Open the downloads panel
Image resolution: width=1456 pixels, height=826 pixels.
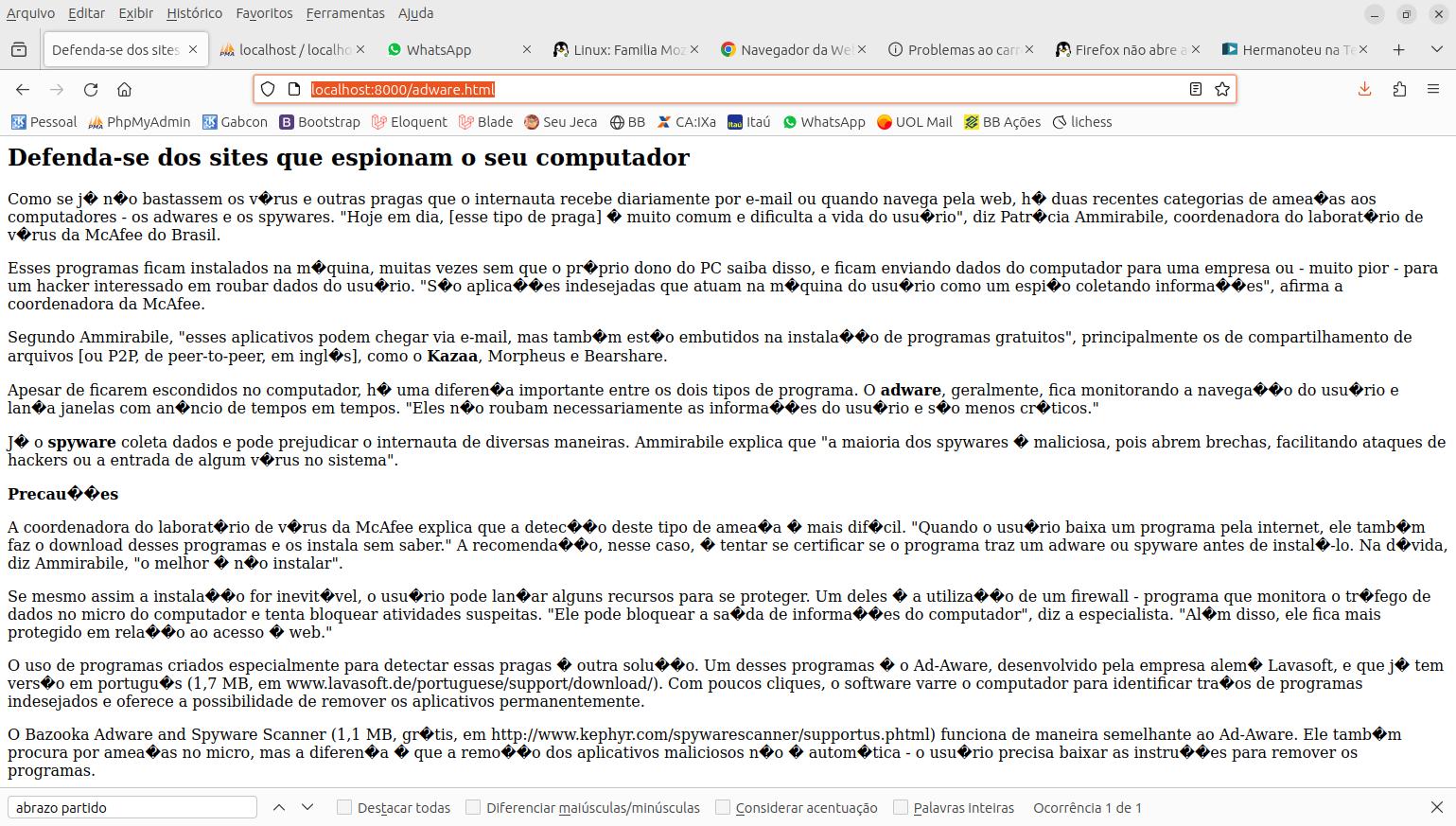click(1364, 89)
